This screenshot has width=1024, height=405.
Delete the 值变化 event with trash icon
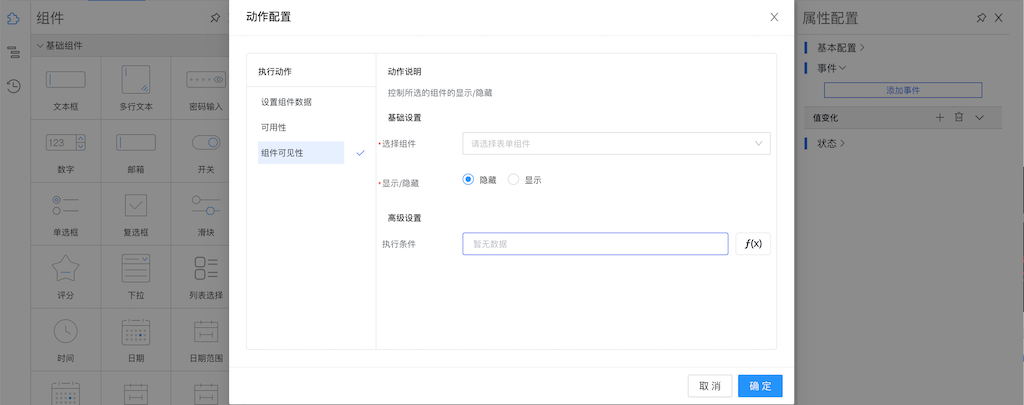coord(959,118)
